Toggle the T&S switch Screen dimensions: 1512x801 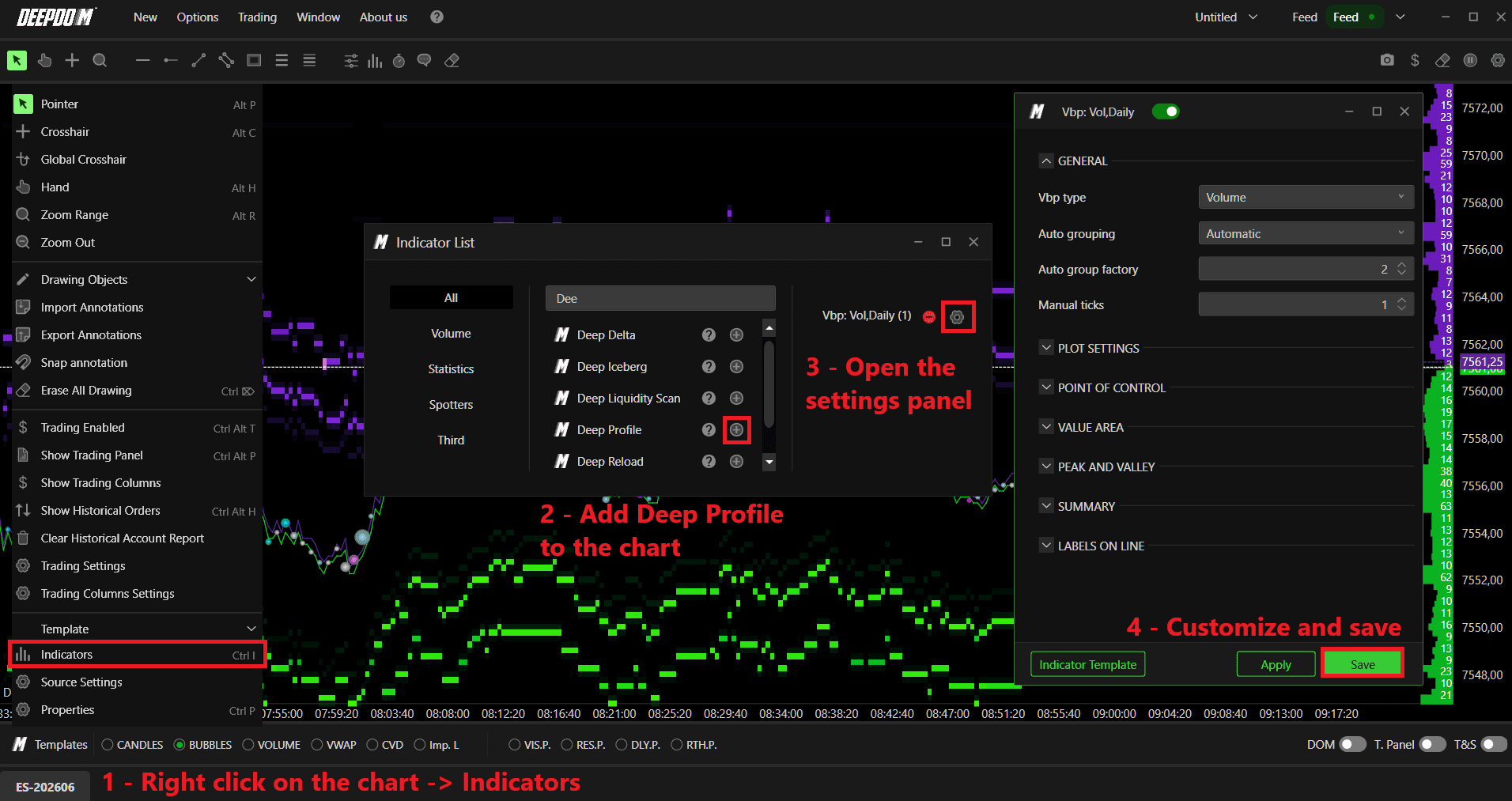point(1493,744)
